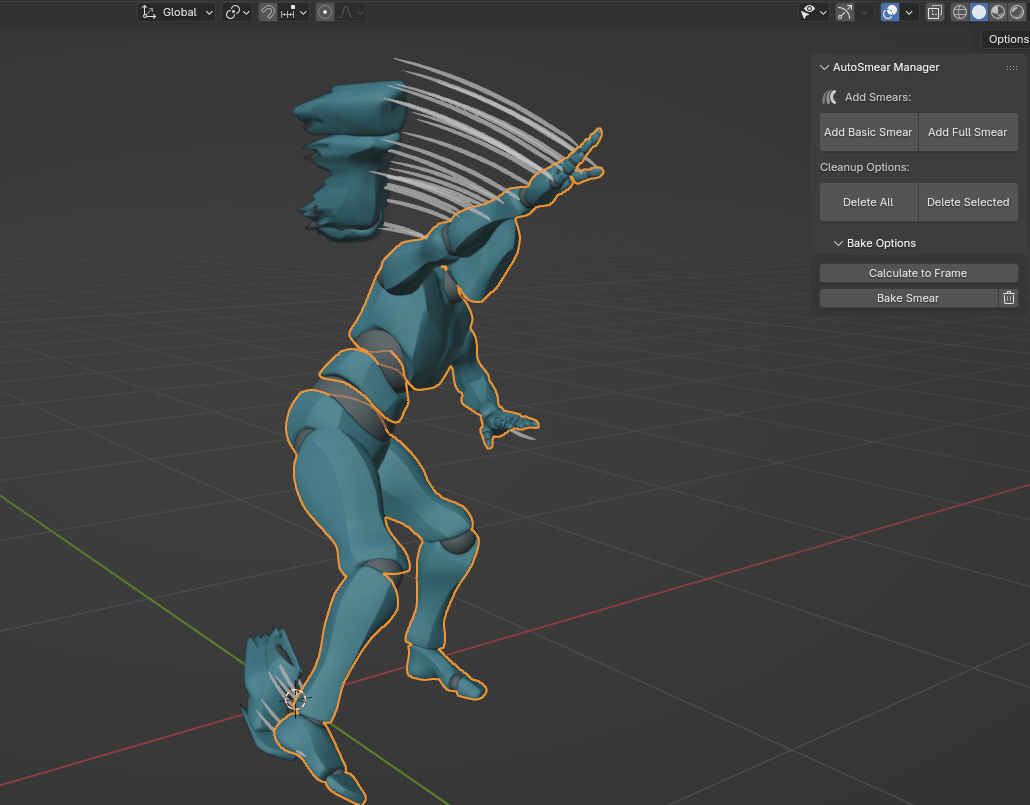
Task: Collapse the AutoSmear Manager panel
Action: [824, 67]
